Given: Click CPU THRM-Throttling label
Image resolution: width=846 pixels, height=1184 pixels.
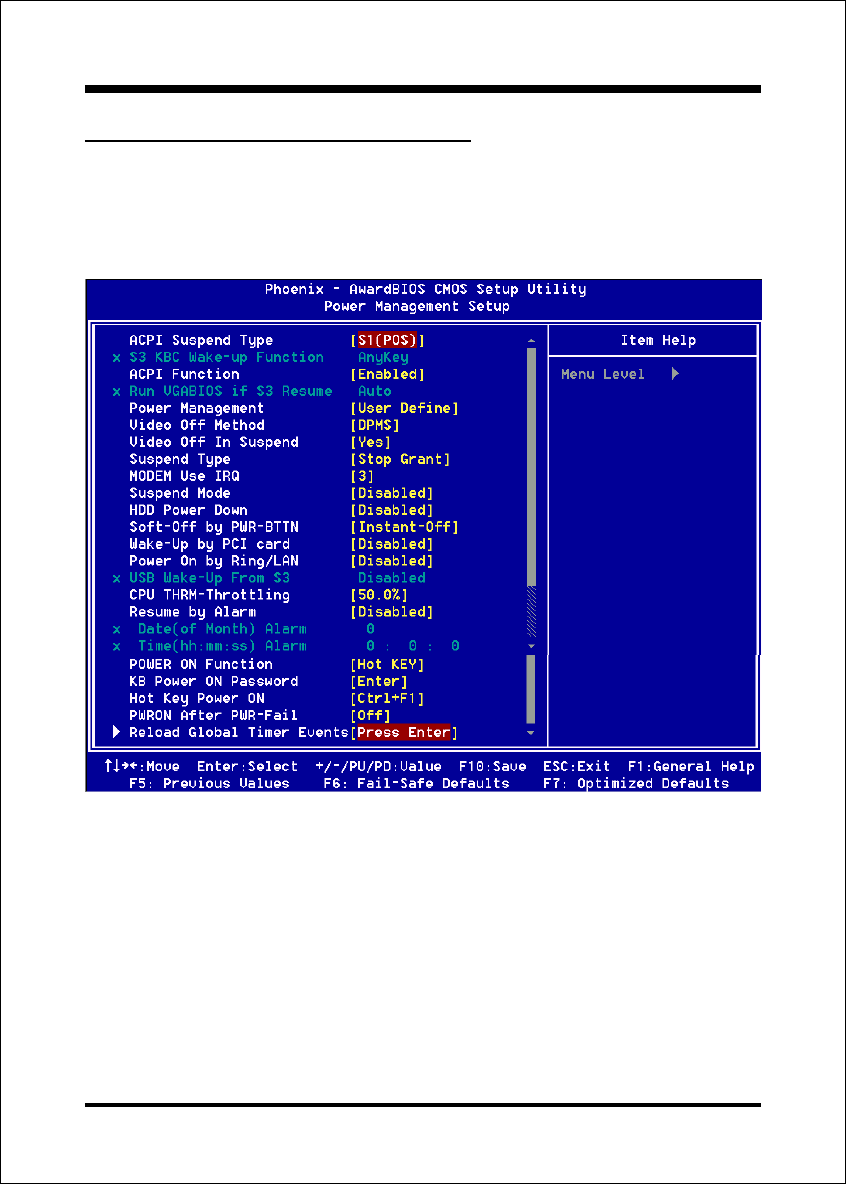Looking at the screenshot, I should click(x=209, y=595).
